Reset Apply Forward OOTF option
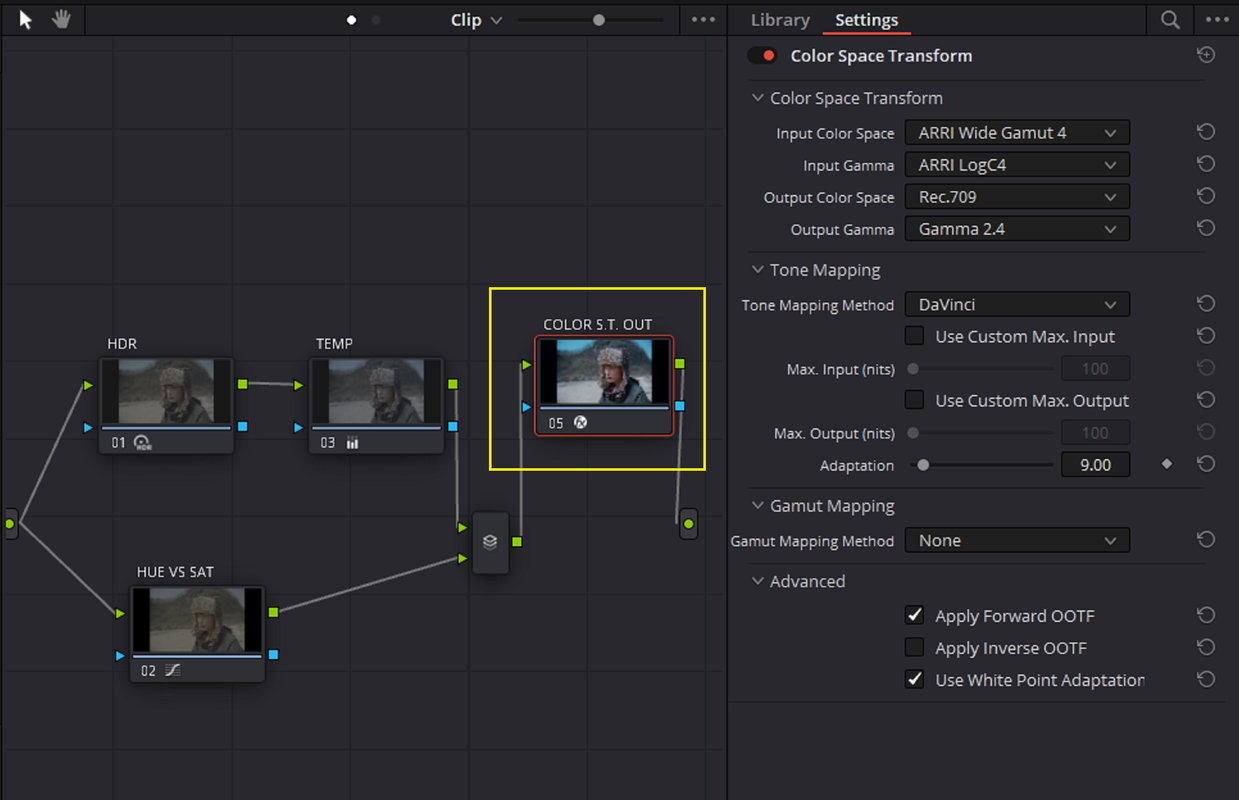The width and height of the screenshot is (1239, 800). click(1206, 615)
